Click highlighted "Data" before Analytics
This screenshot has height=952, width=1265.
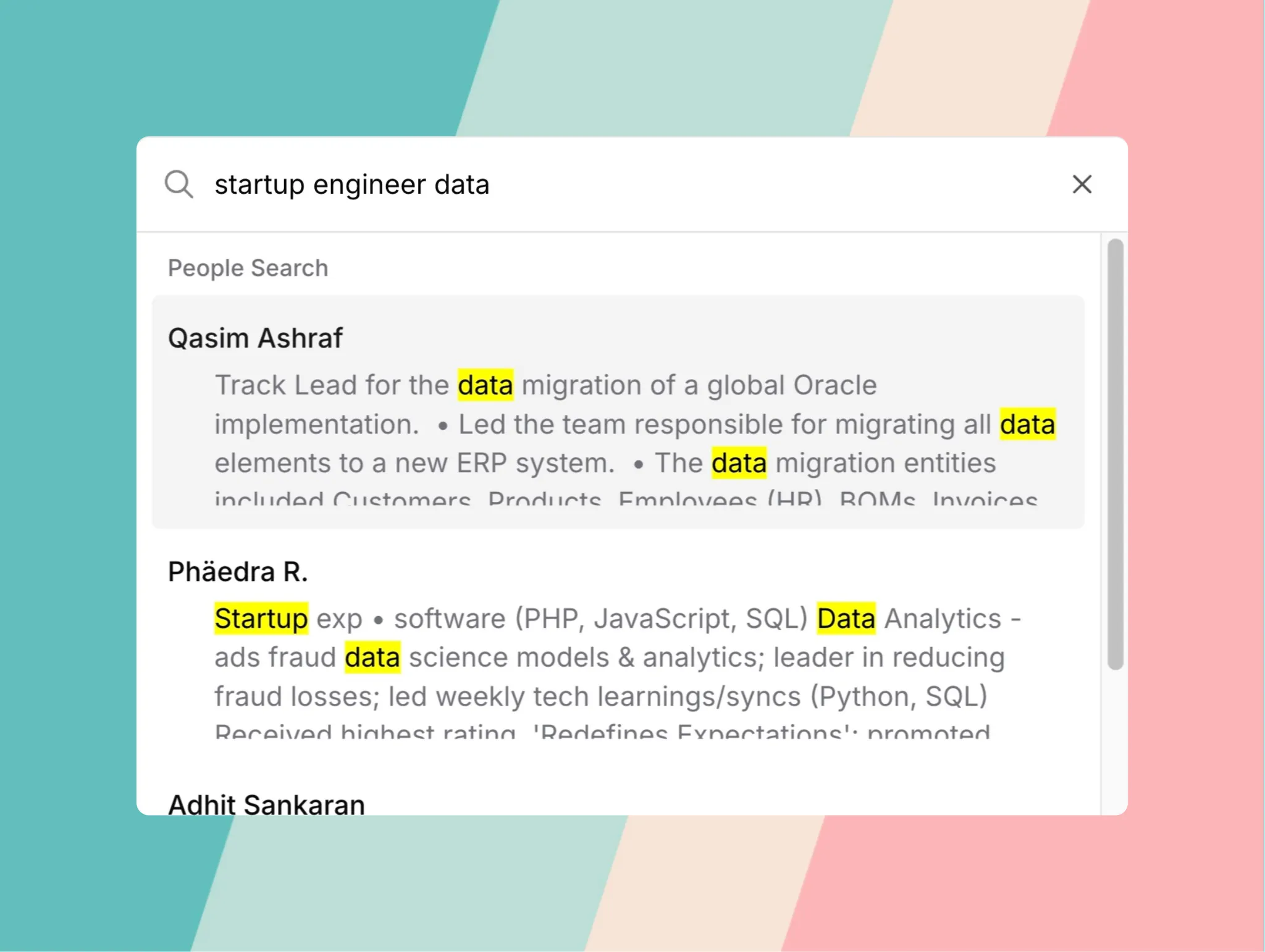(846, 619)
